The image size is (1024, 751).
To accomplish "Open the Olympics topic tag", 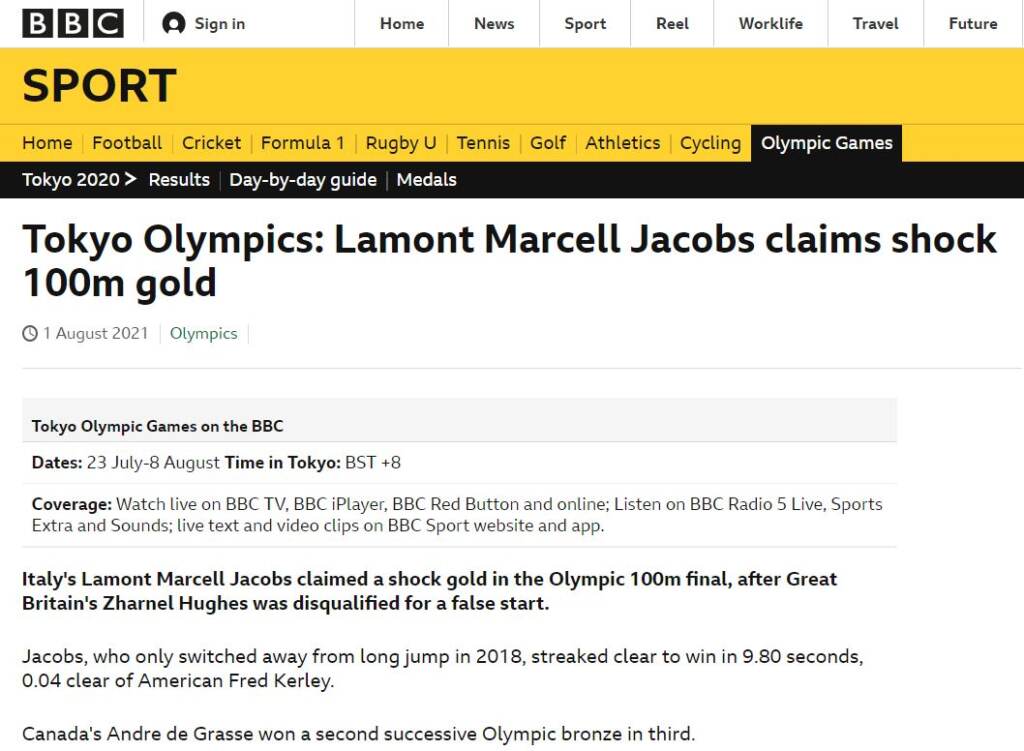I will click(x=203, y=333).
